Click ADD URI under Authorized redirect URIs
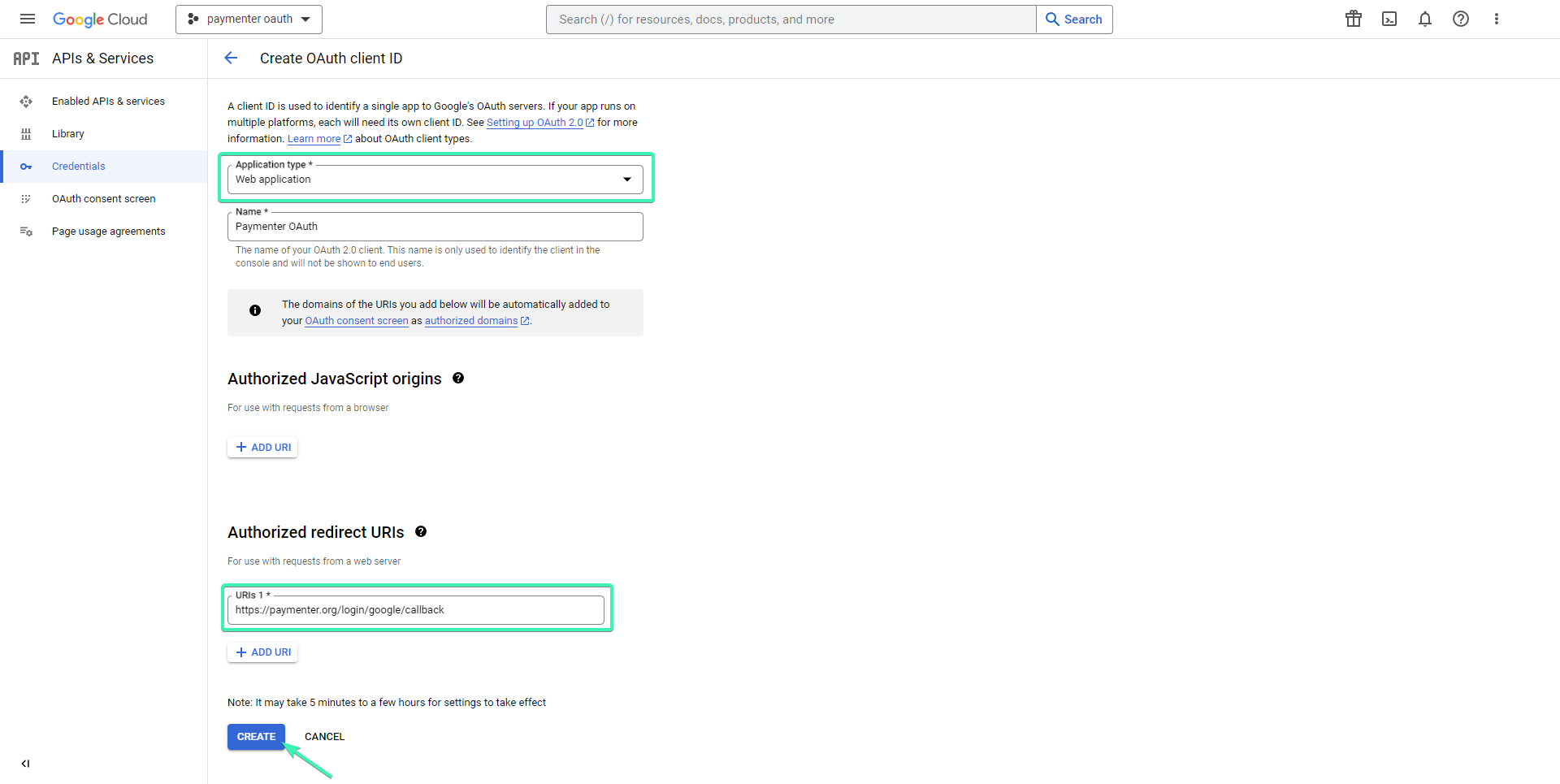 pyautogui.click(x=262, y=652)
